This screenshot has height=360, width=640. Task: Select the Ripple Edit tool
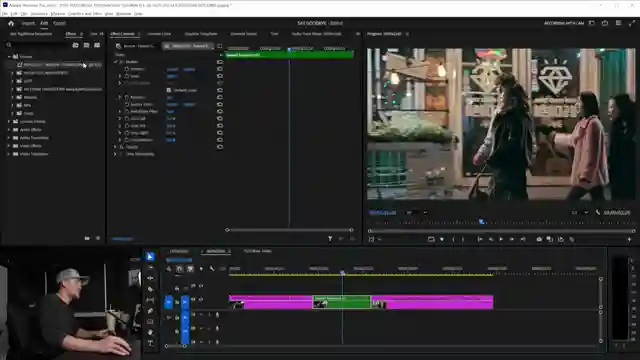150,278
